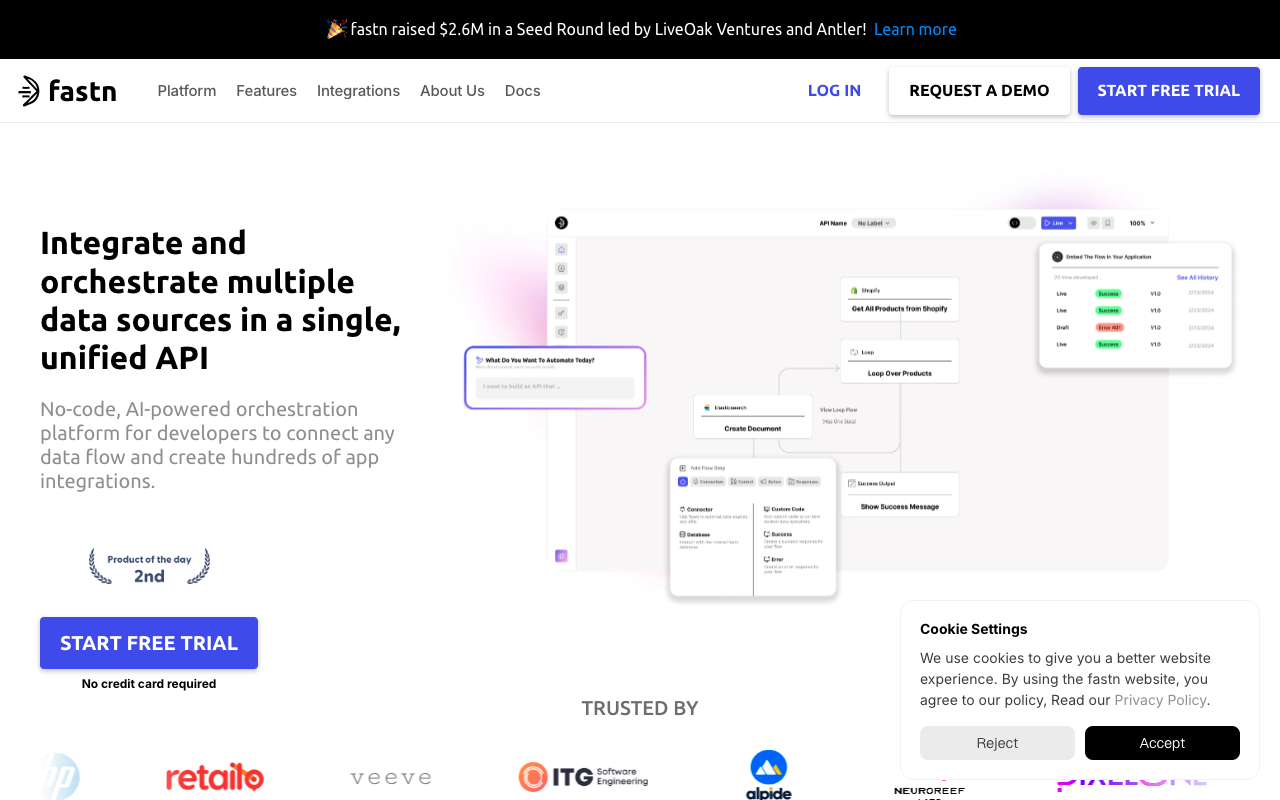Open the Platform menu item
Viewport: 1280px width, 800px height.
pyautogui.click(x=187, y=91)
